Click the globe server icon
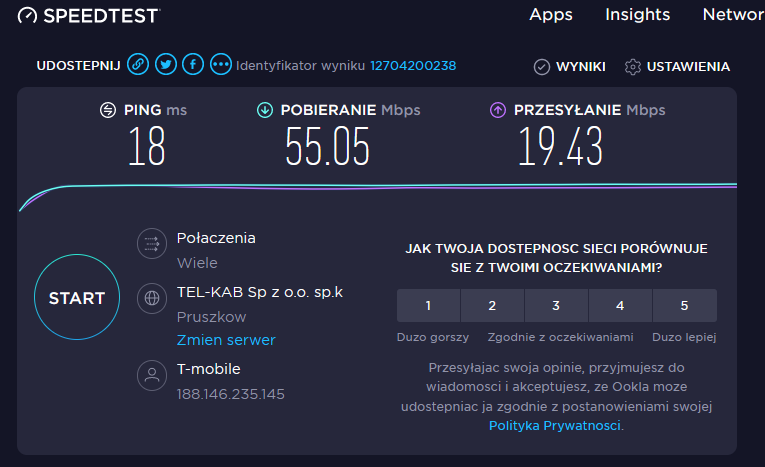Viewport: 765px width, 467px height. [152, 298]
